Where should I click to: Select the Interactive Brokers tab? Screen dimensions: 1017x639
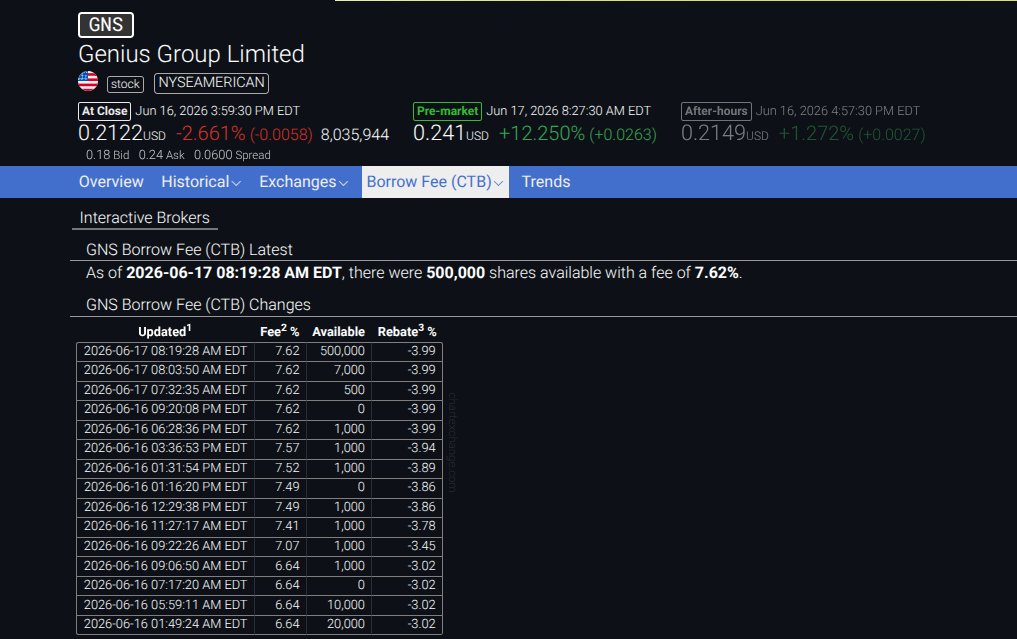pyautogui.click(x=145, y=217)
